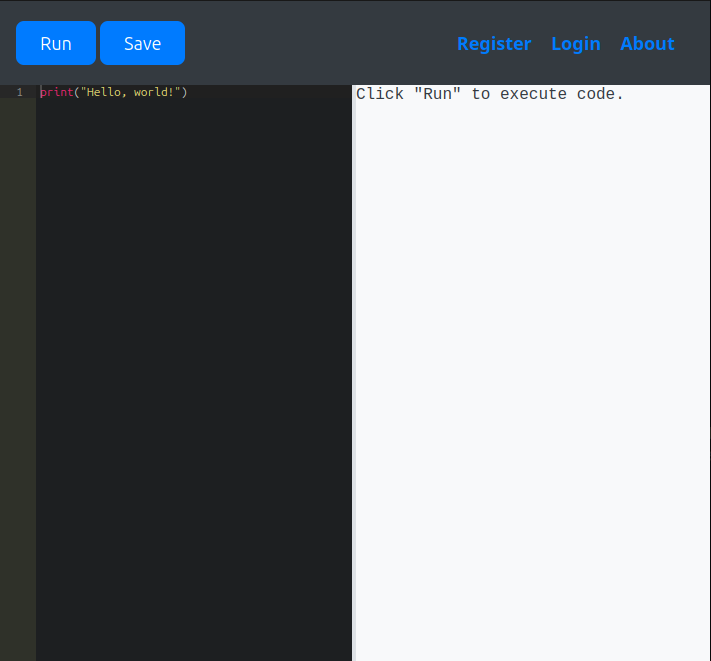This screenshot has height=661, width=711.
Task: Click the opening parenthesis after print
Action: pos(77,92)
